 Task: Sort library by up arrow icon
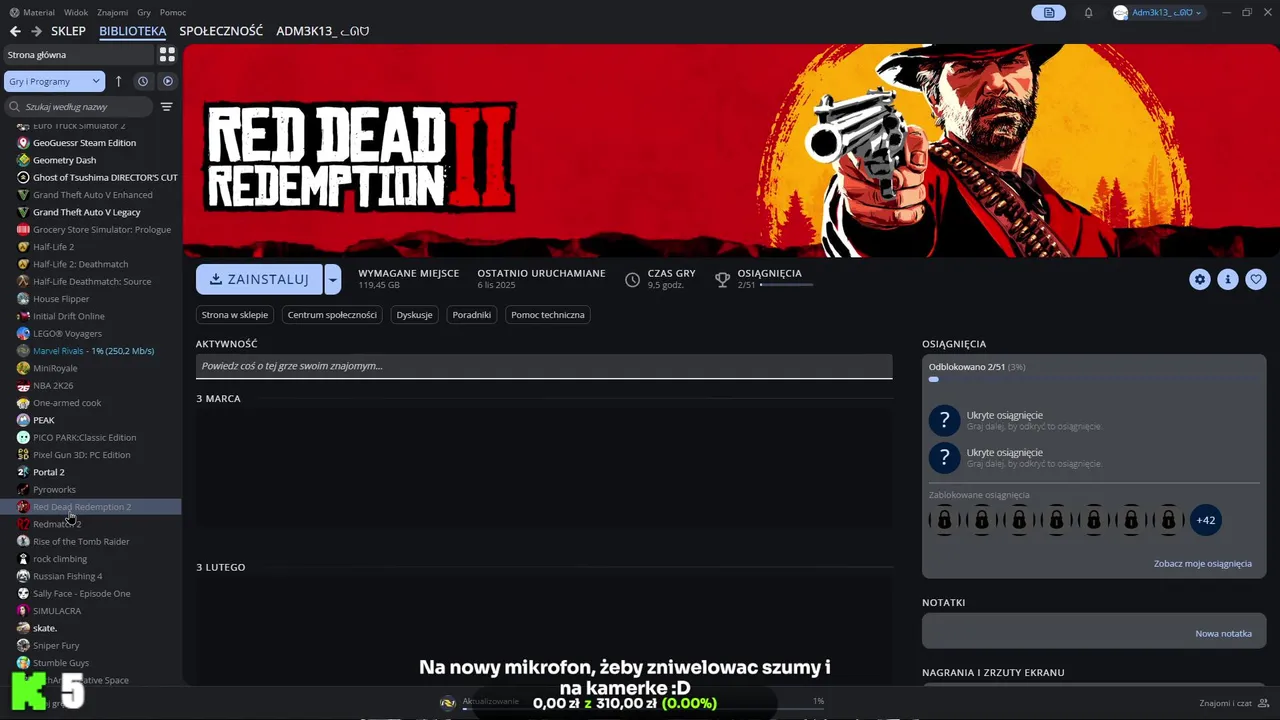coord(118,81)
